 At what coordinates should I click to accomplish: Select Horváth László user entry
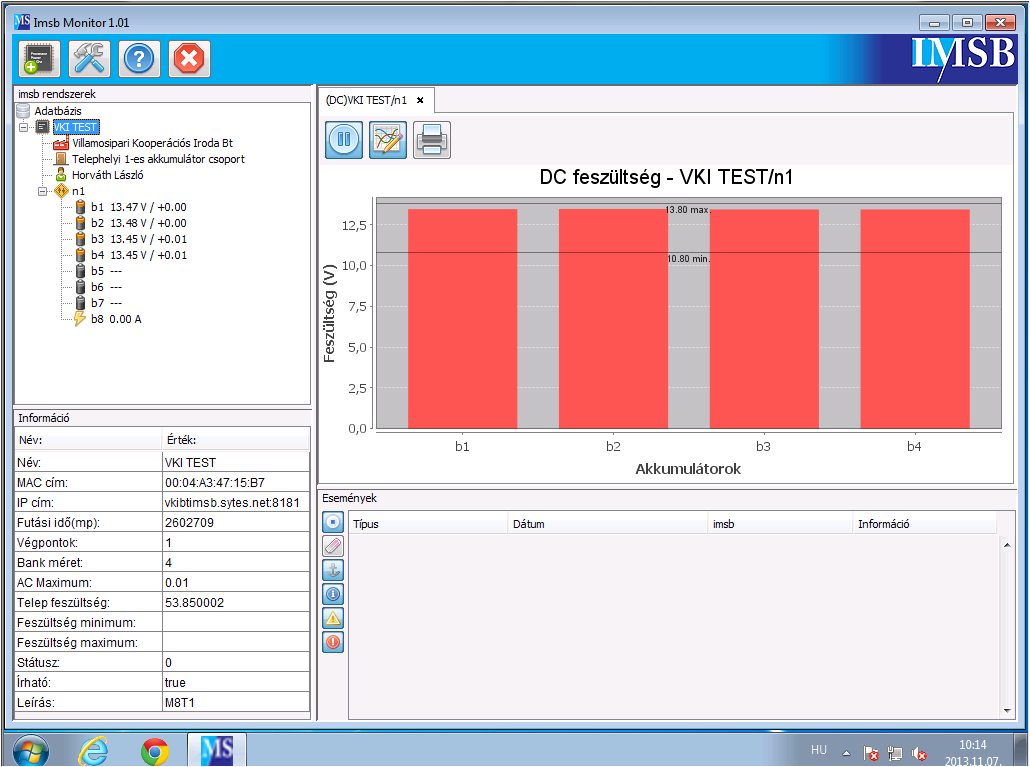click(107, 175)
